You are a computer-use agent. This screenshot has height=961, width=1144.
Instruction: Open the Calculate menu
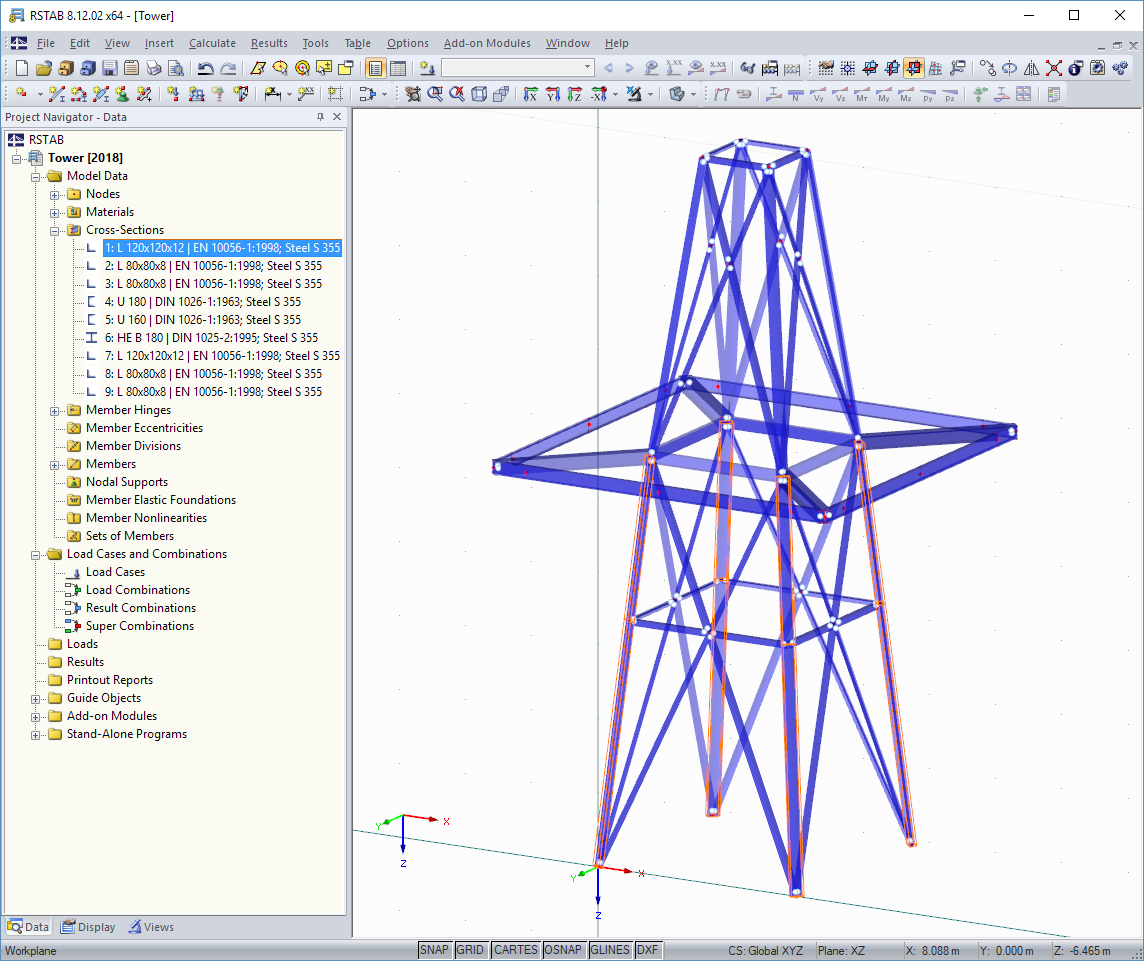tap(212, 43)
